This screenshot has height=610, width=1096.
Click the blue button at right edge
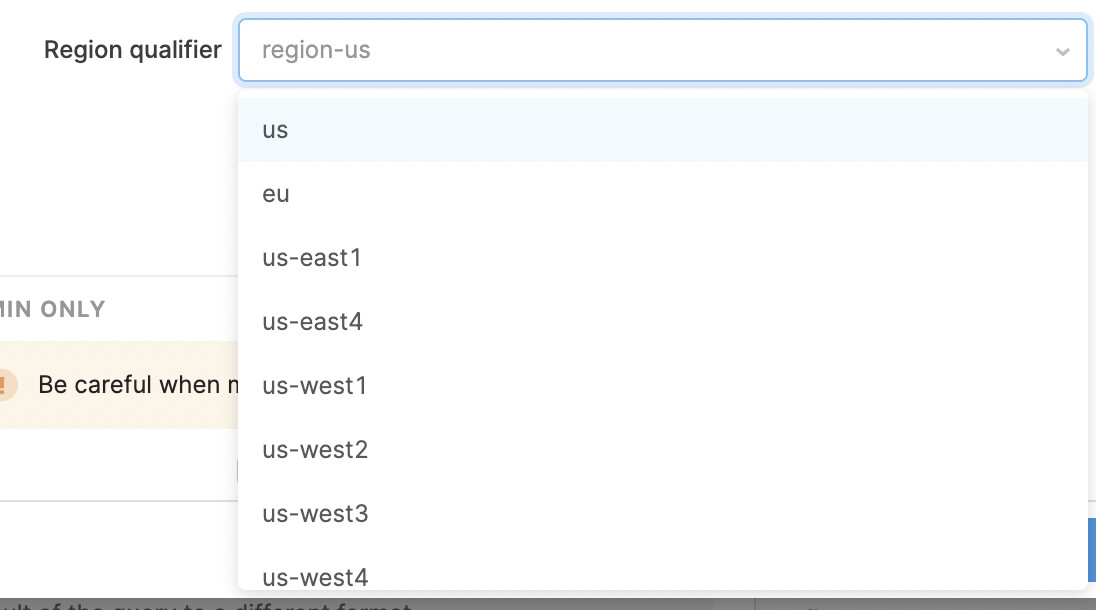1092,550
